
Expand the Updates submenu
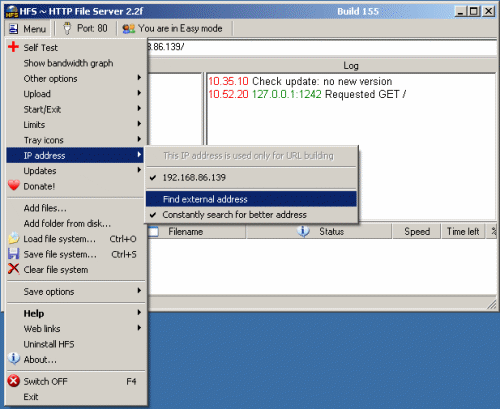coord(75,171)
